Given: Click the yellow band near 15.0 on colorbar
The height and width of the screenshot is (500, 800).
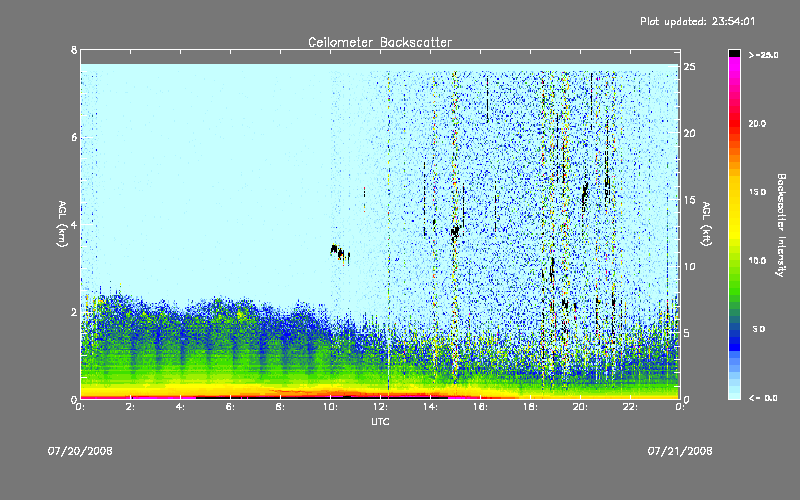Looking at the screenshot, I should [734, 192].
